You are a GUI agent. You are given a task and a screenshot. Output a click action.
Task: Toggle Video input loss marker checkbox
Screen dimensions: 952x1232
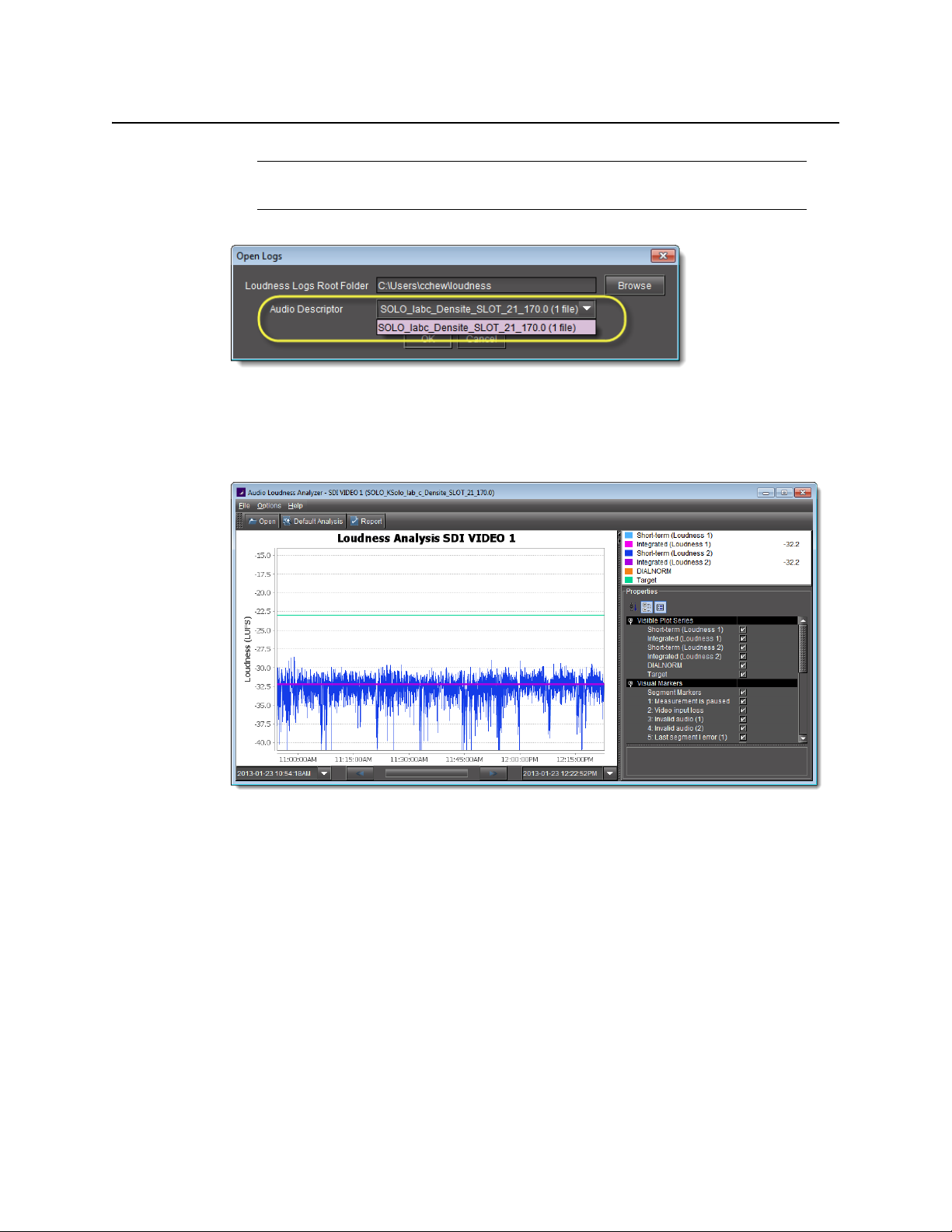click(743, 710)
